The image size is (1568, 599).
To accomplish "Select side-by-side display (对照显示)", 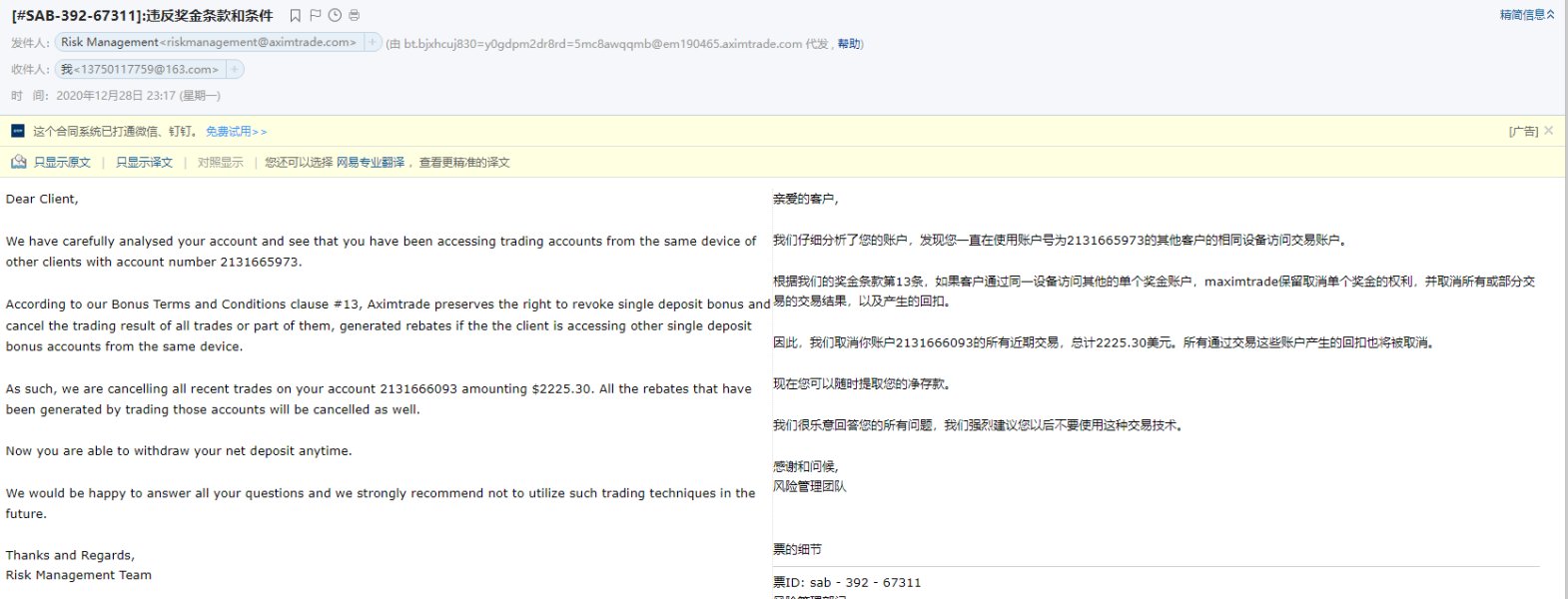I will pos(220,163).
